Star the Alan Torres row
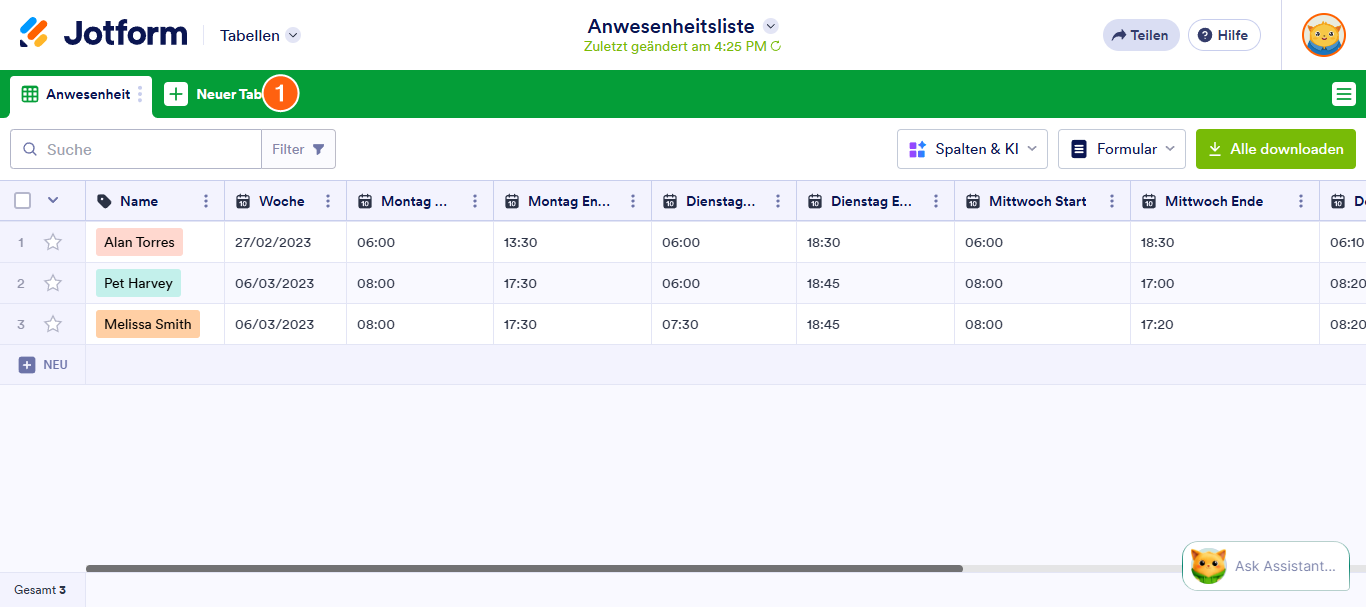The height and width of the screenshot is (607, 1366). coord(53,242)
